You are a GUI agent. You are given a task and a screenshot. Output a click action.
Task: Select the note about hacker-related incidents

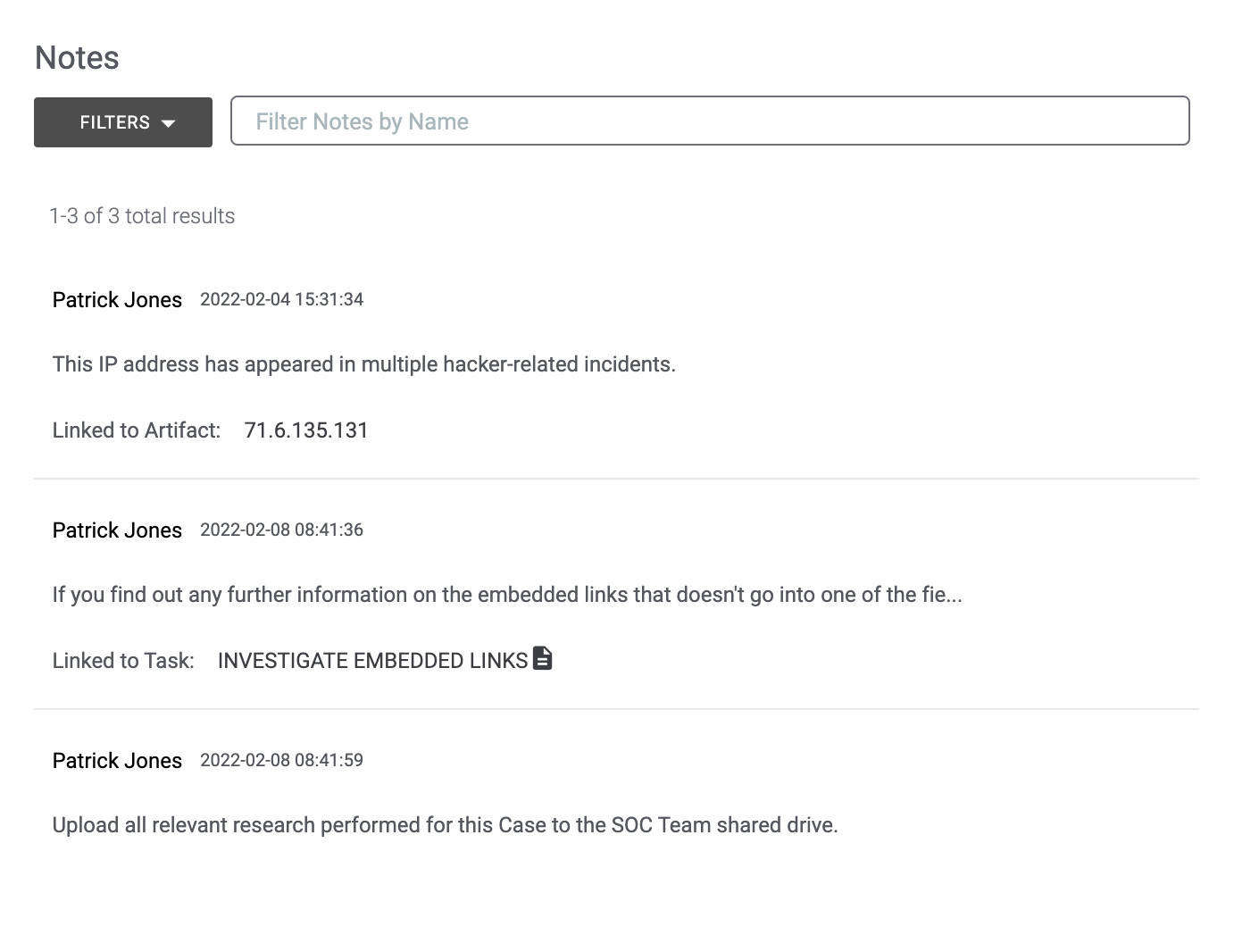pos(363,364)
